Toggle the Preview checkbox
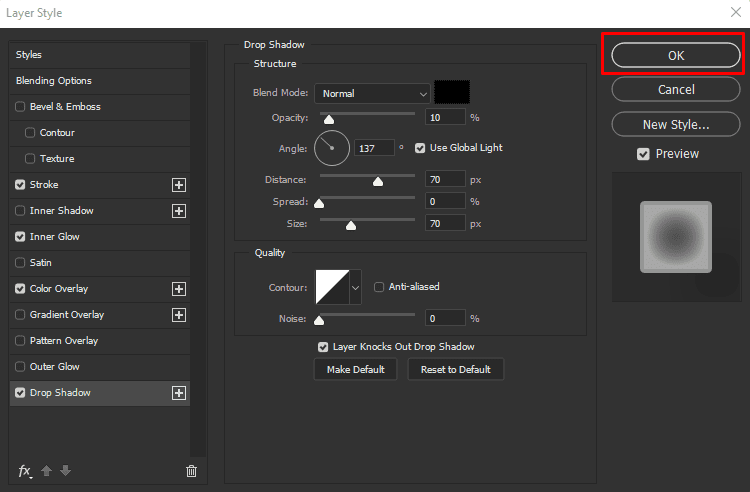The image size is (750, 492). click(643, 154)
